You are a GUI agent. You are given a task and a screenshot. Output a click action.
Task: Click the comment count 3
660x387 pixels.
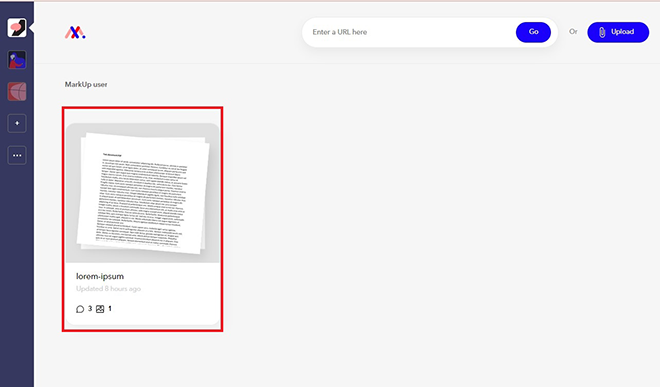click(90, 309)
